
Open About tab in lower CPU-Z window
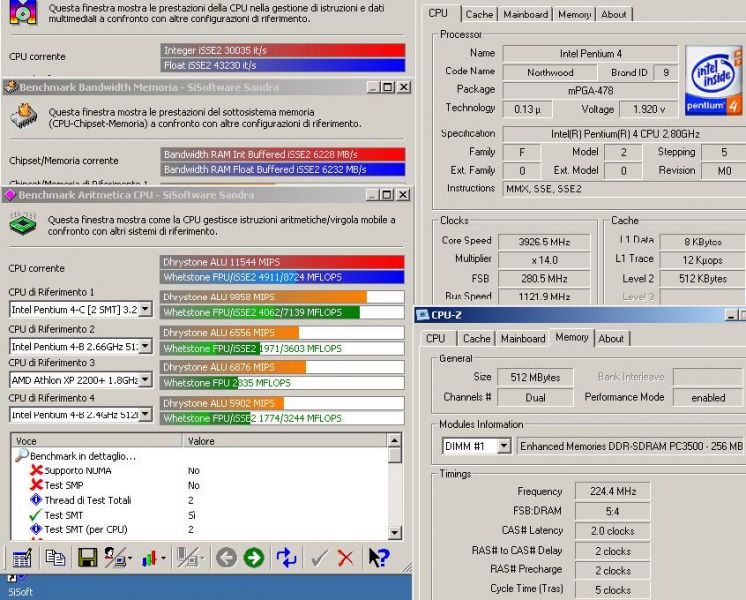(611, 338)
